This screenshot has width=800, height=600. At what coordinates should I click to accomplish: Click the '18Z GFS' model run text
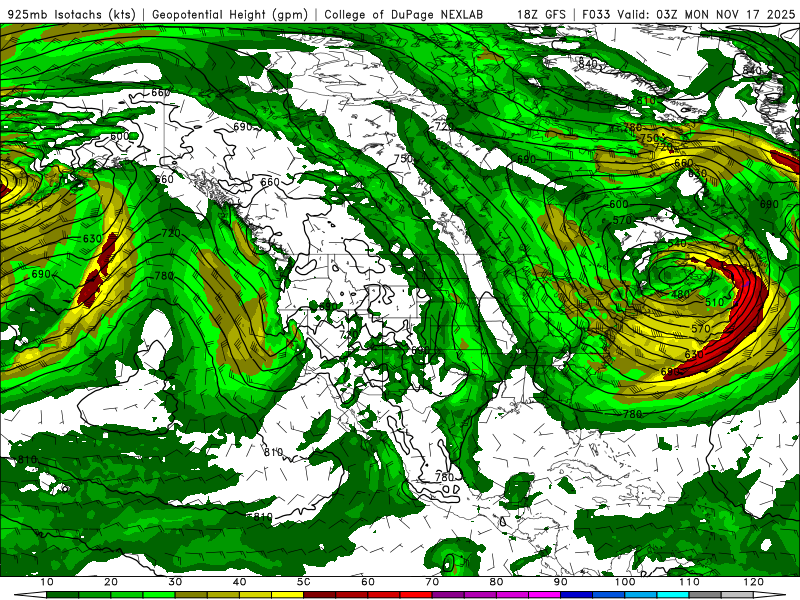tap(541, 14)
